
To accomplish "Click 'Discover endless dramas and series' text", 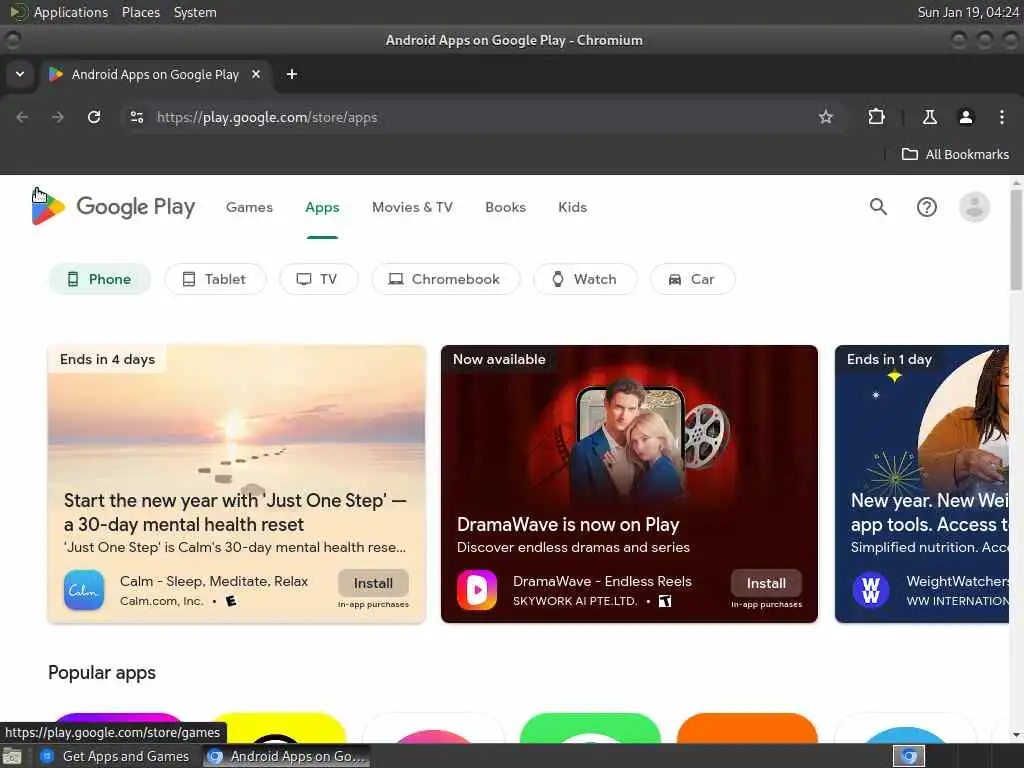I will pos(573,547).
